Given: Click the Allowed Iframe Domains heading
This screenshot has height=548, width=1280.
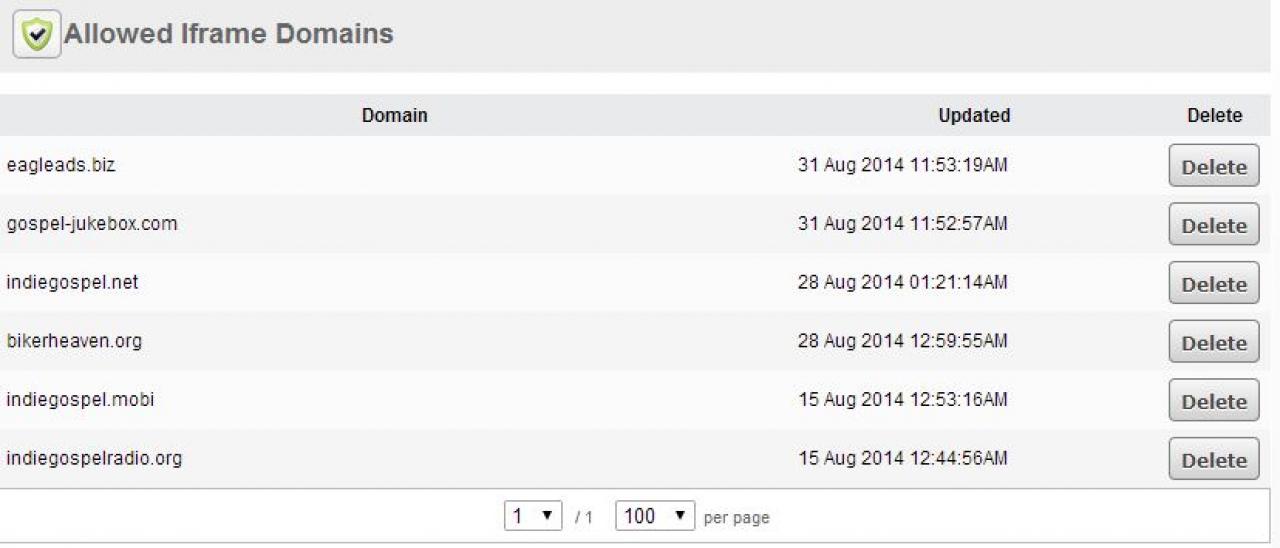Looking at the screenshot, I should coord(228,34).
